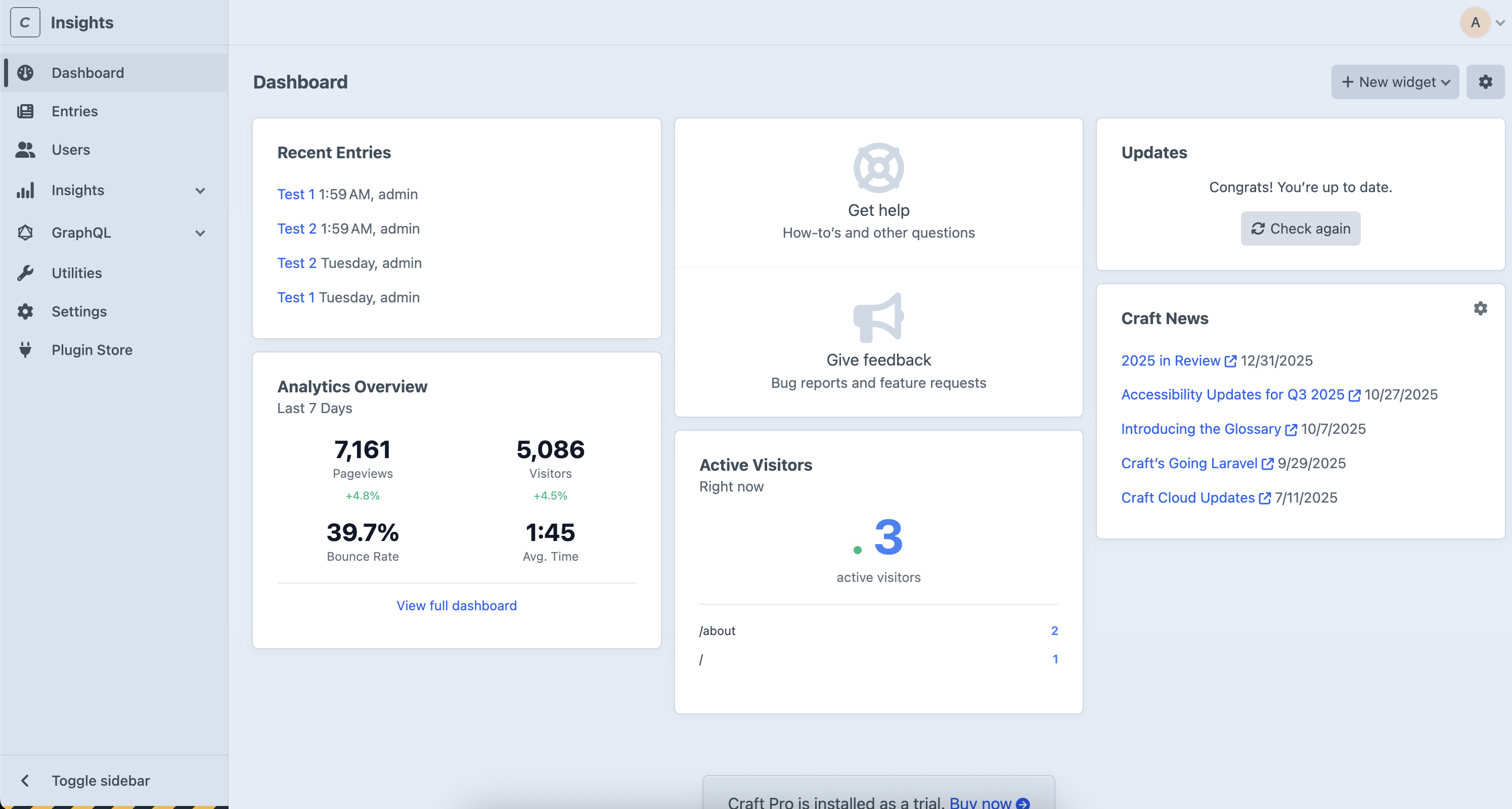
Task: Select Settings in the navigation menu
Action: tap(79, 311)
